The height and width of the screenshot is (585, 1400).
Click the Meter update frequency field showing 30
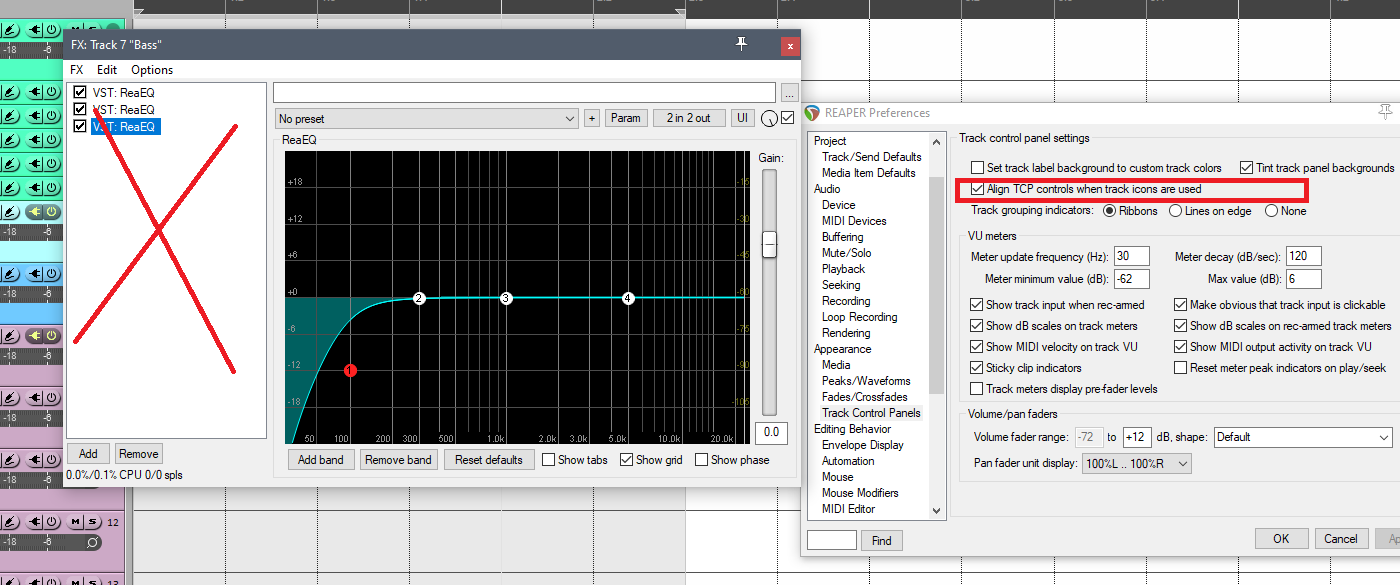pyautogui.click(x=1132, y=257)
